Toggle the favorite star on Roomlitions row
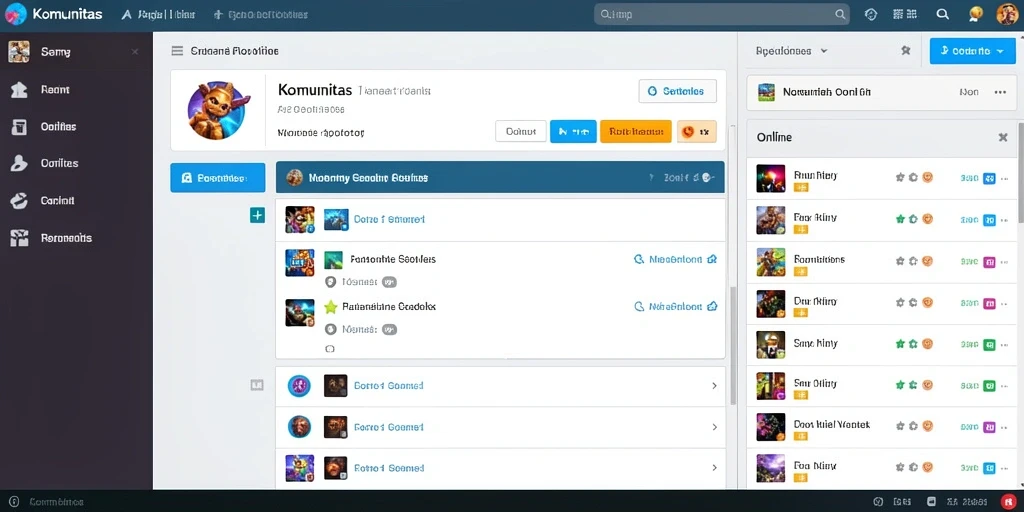The height and width of the screenshot is (512, 1024). point(900,261)
